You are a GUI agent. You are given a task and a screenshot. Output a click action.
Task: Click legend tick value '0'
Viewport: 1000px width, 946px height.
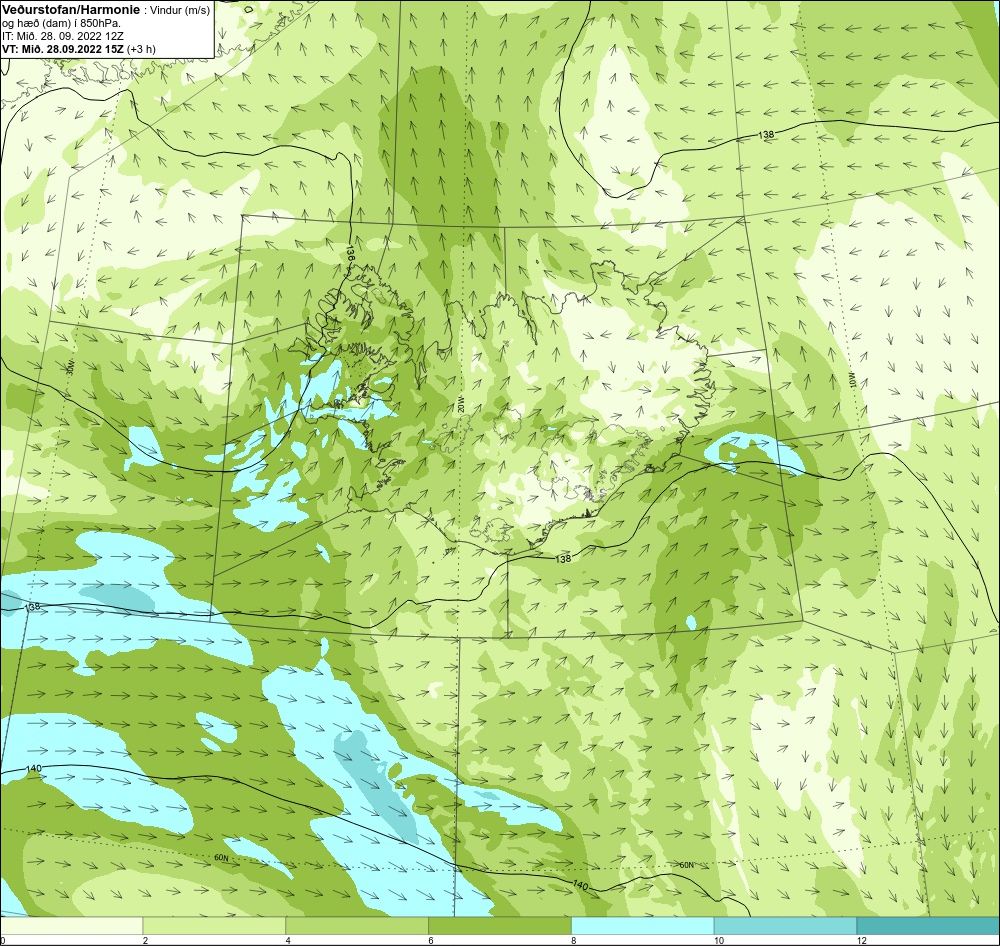tap(3, 940)
